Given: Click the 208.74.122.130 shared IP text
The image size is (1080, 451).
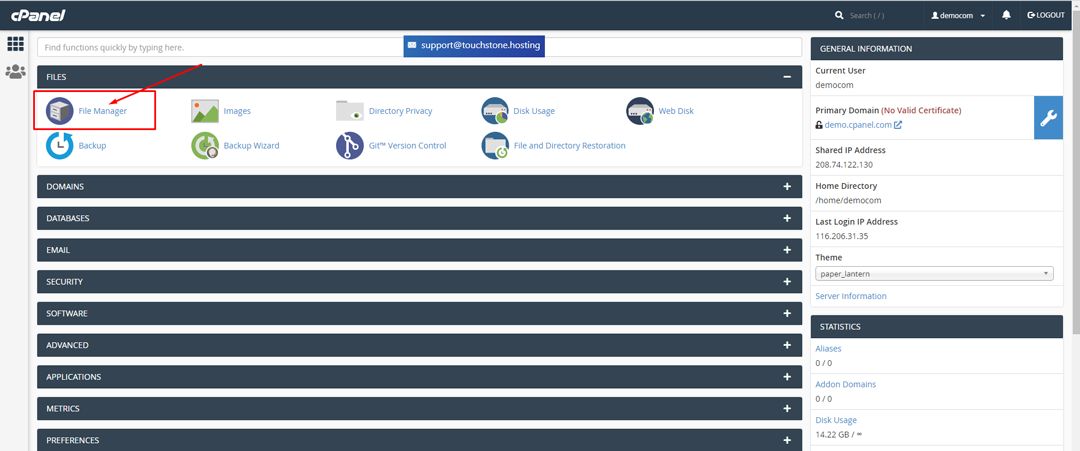Looking at the screenshot, I should click(x=844, y=165).
